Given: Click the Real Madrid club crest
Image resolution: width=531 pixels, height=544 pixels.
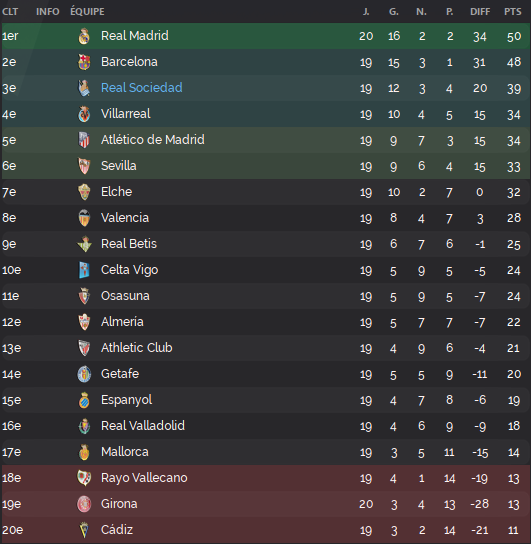Looking at the screenshot, I should click(84, 36).
